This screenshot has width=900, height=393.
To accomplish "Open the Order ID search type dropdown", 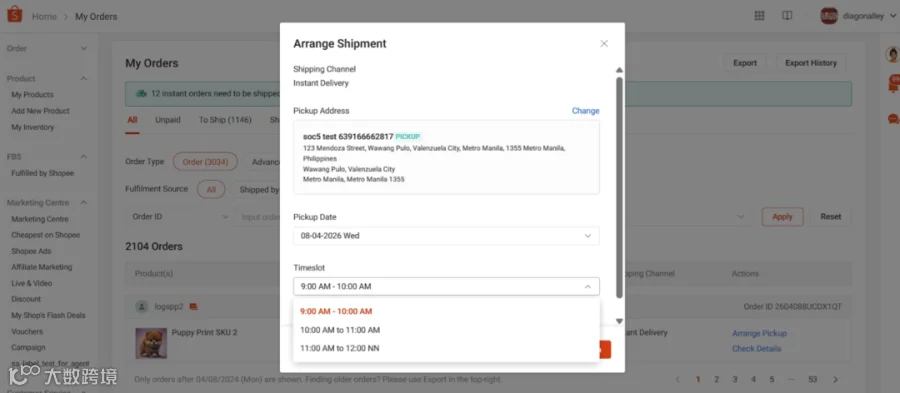I will click(179, 217).
